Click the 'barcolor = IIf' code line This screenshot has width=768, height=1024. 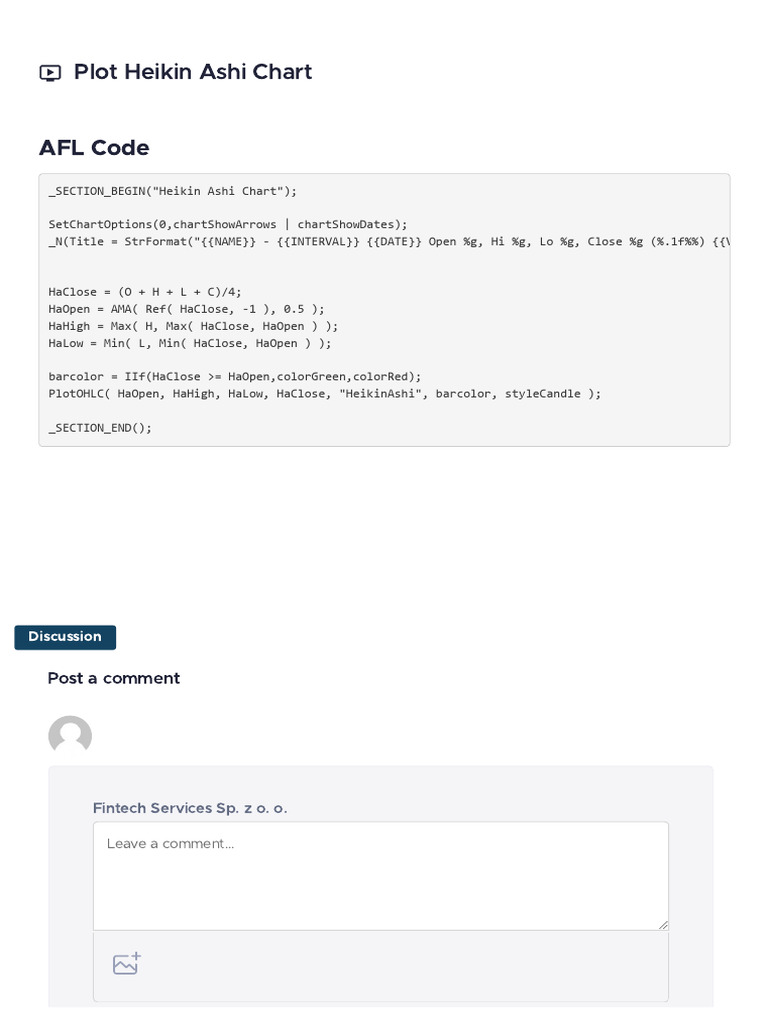coord(235,377)
